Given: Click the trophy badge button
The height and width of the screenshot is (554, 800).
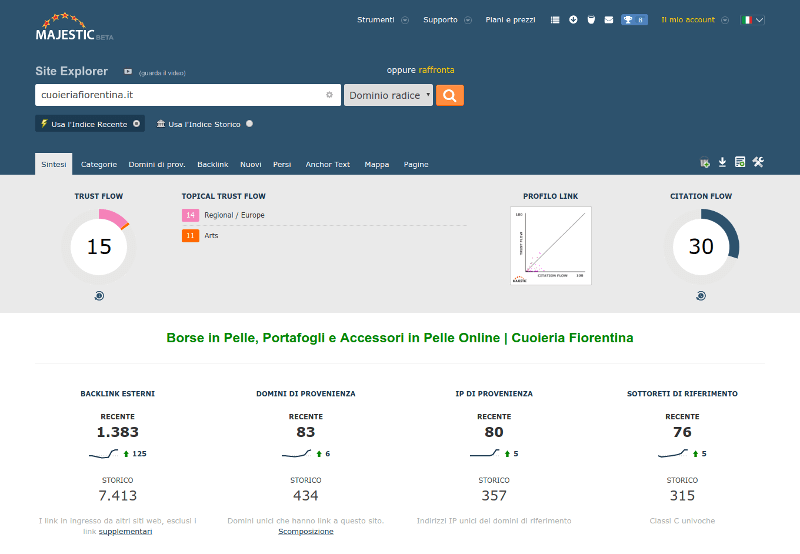Looking at the screenshot, I should click(634, 20).
